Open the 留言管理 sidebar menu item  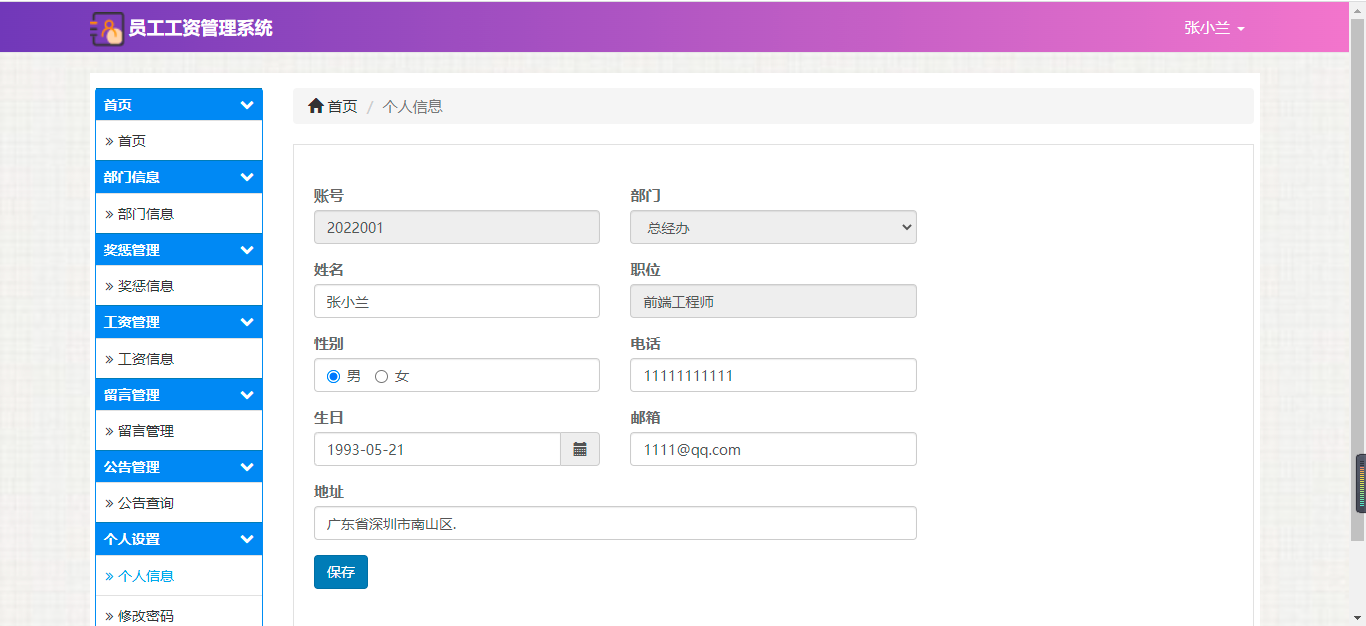pos(179,431)
